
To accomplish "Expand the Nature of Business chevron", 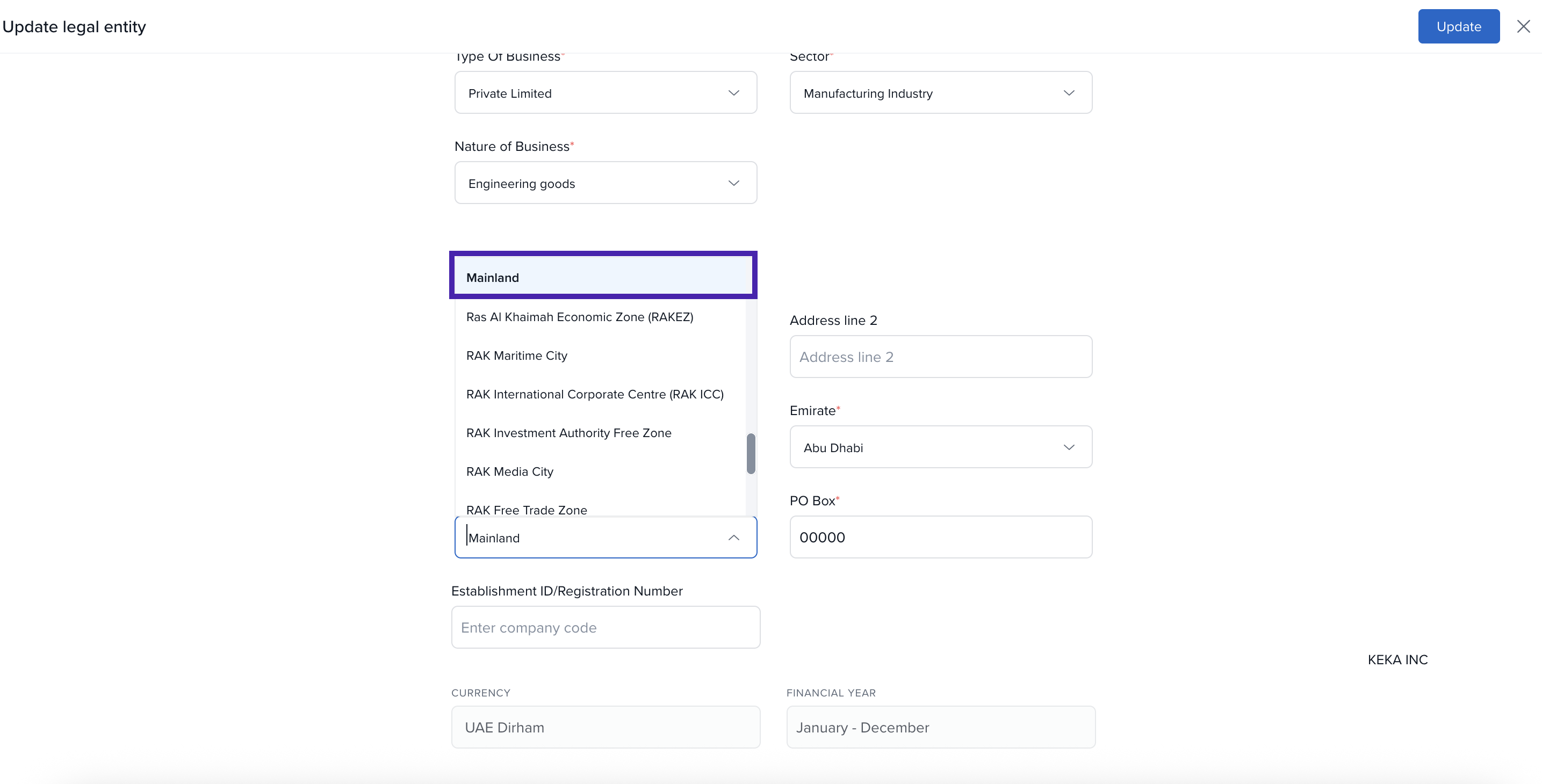I will (x=733, y=183).
